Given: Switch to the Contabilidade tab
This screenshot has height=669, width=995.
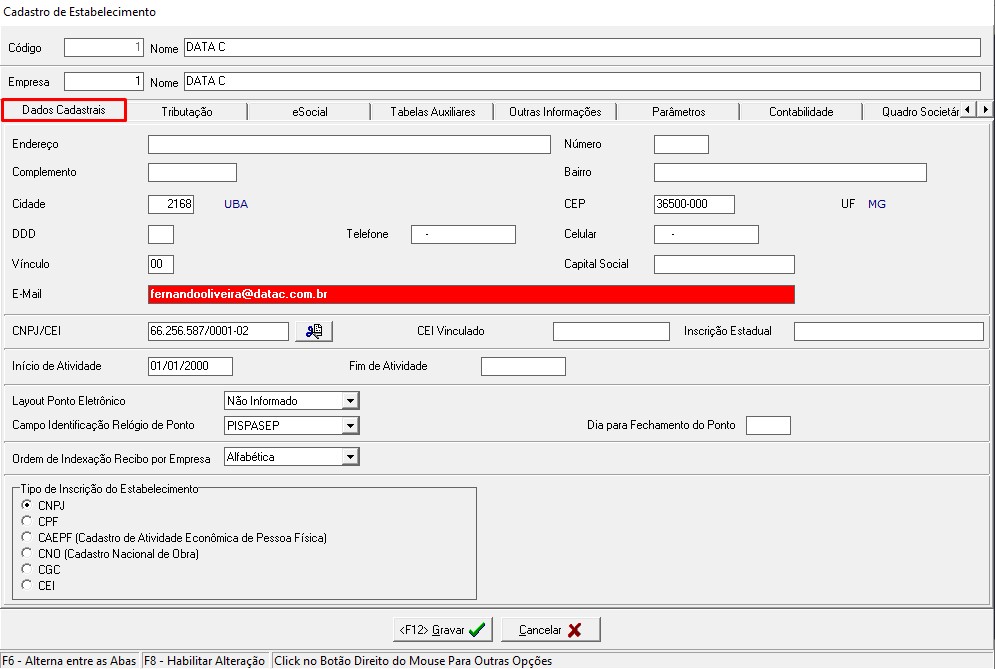Looking at the screenshot, I should (801, 112).
